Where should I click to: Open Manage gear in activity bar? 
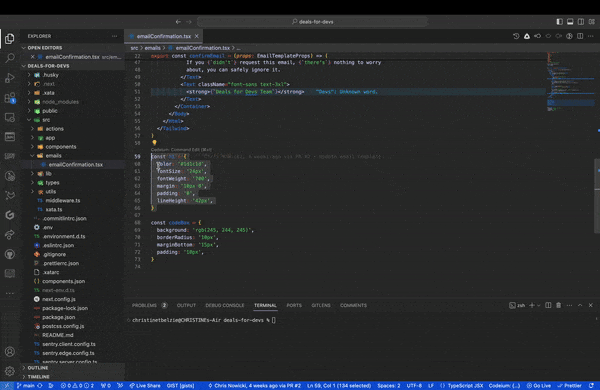click(x=10, y=371)
